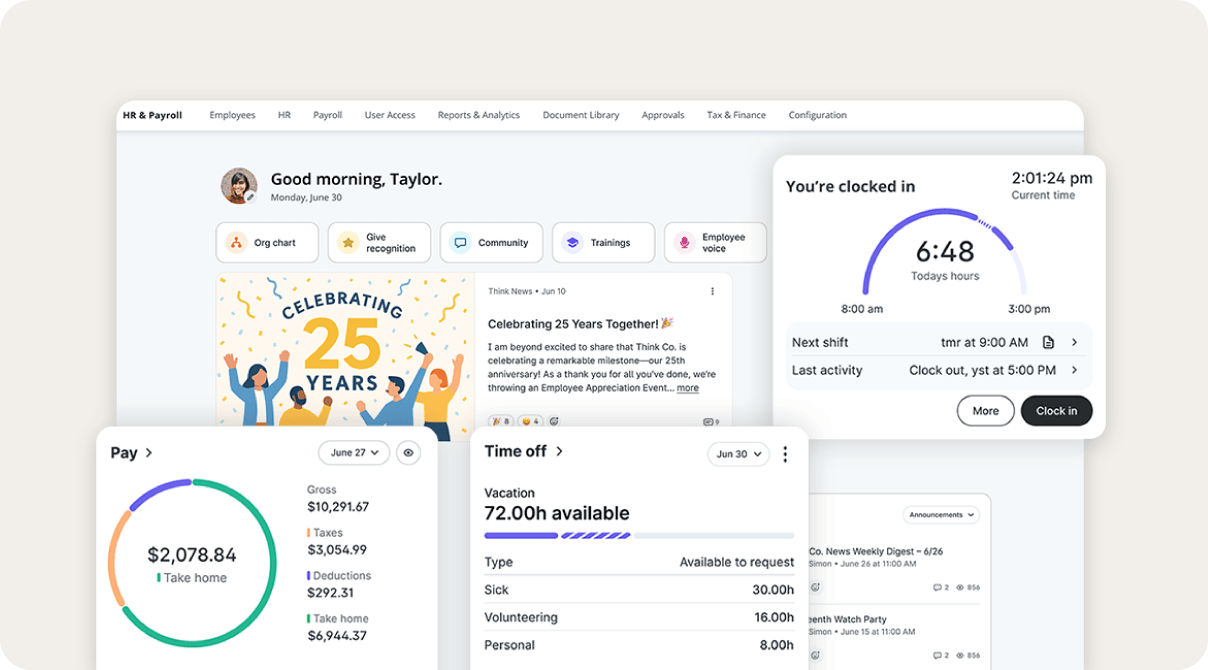
Task: Expand the Last activity row chevron
Action: 1075,370
